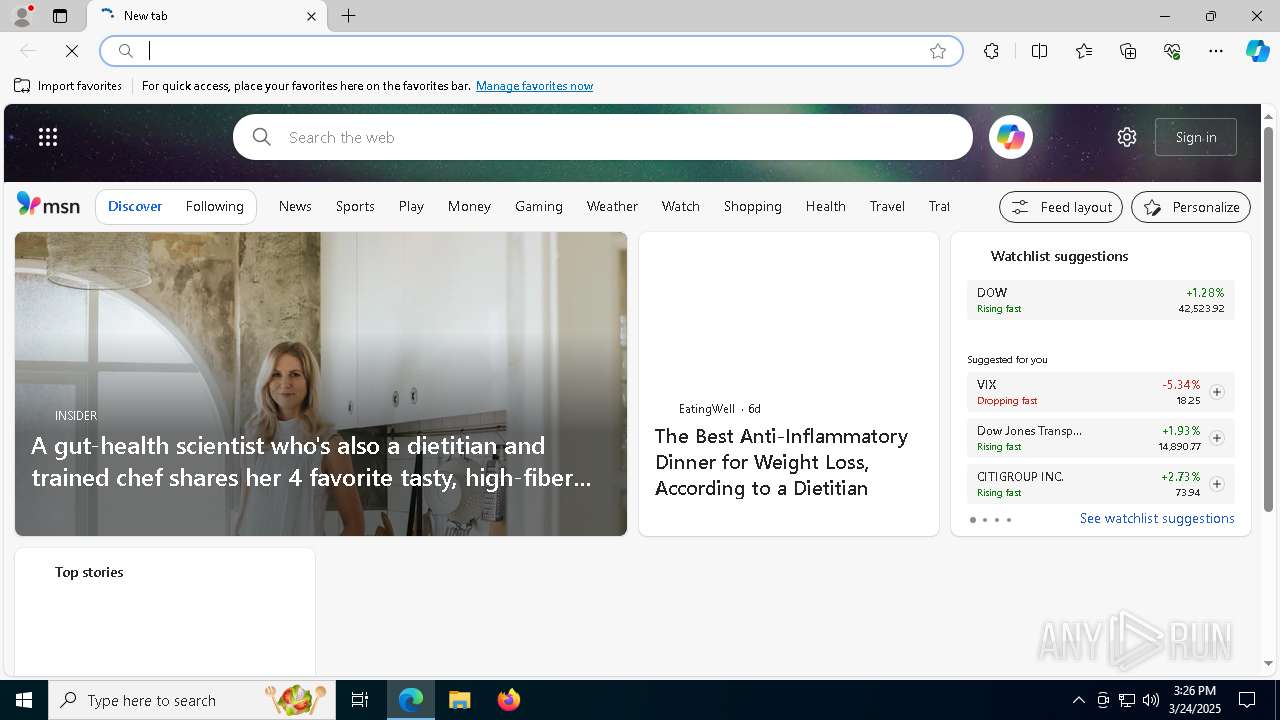Select the second watchlist pagination dot
The image size is (1280, 720).
coord(985,520)
